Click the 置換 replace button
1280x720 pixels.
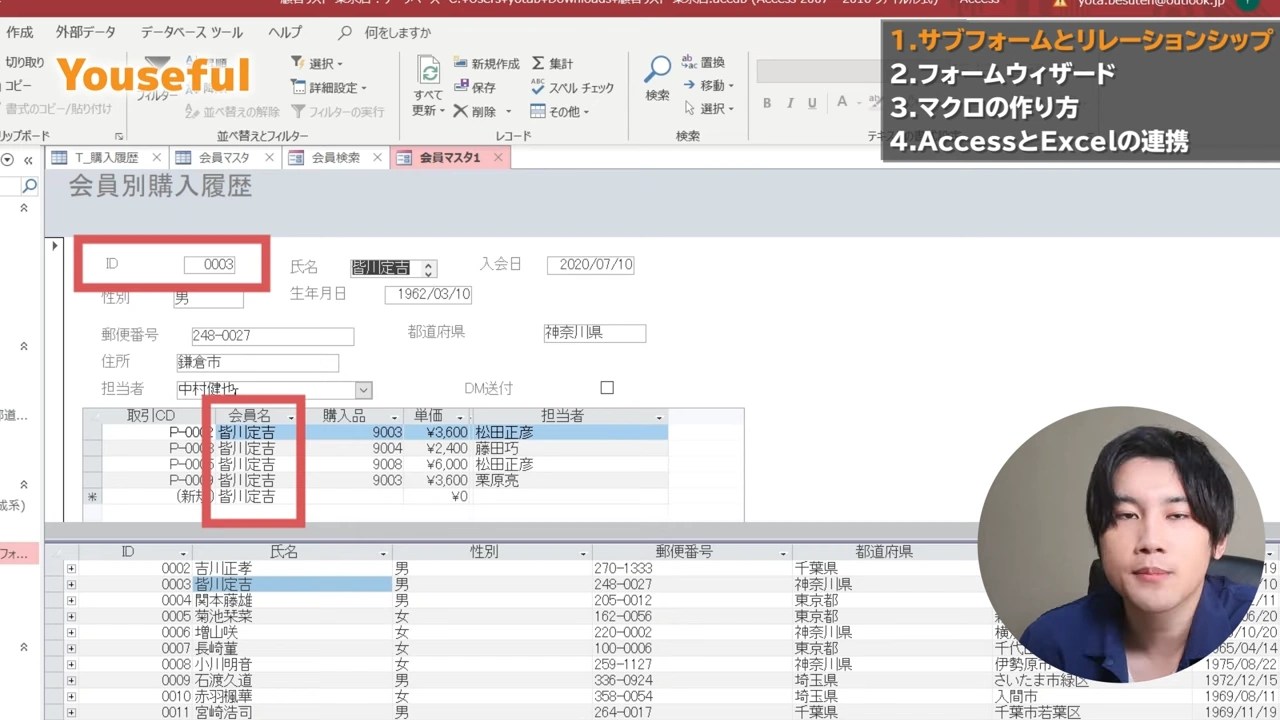pyautogui.click(x=704, y=62)
